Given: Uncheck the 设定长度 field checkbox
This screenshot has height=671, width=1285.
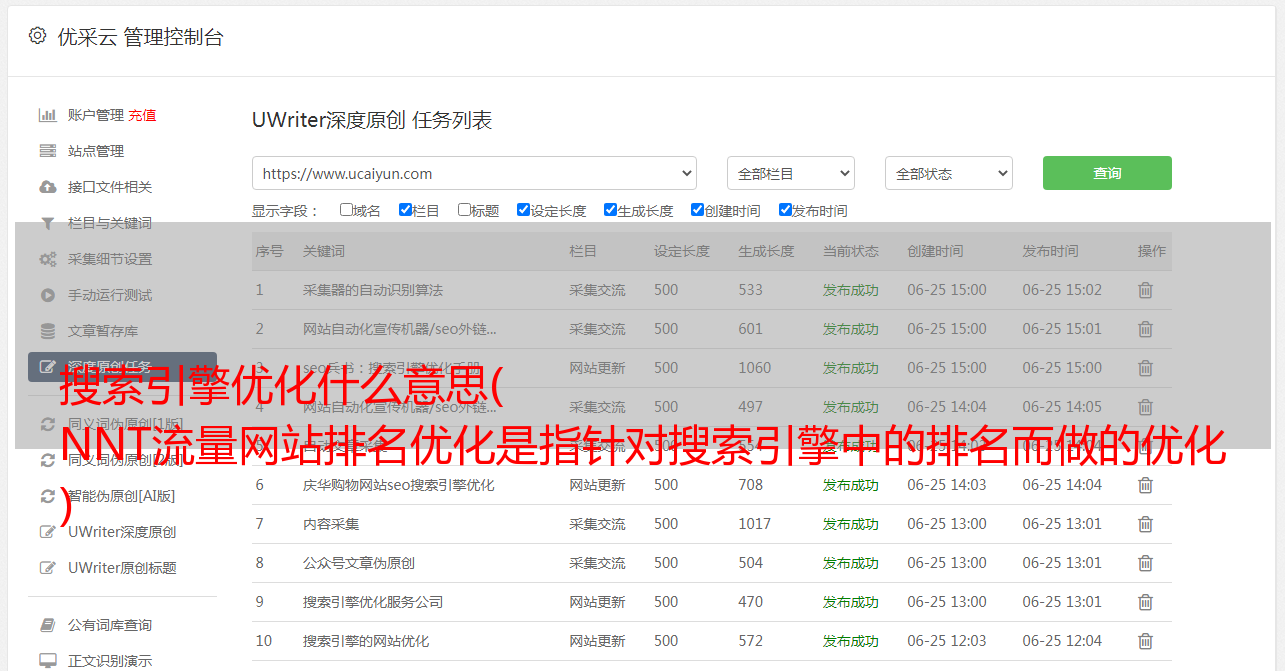Looking at the screenshot, I should tap(523, 210).
